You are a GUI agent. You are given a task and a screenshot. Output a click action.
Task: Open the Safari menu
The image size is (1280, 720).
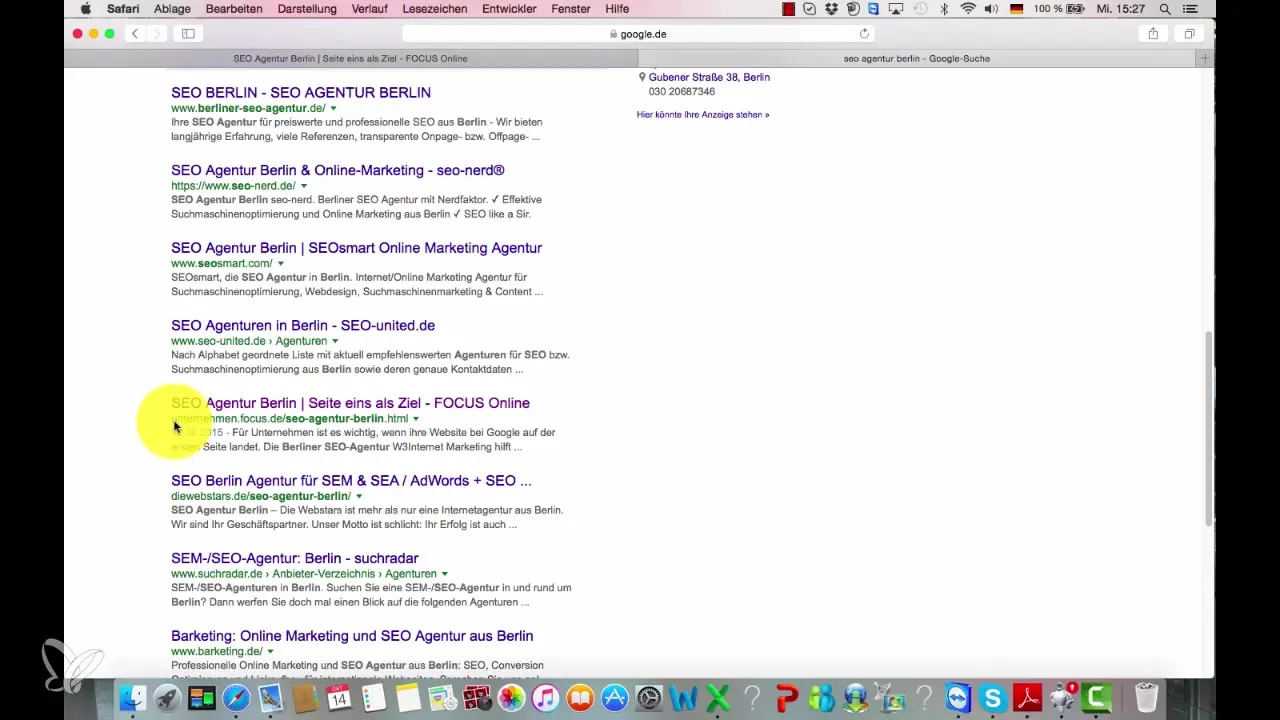pos(123,9)
